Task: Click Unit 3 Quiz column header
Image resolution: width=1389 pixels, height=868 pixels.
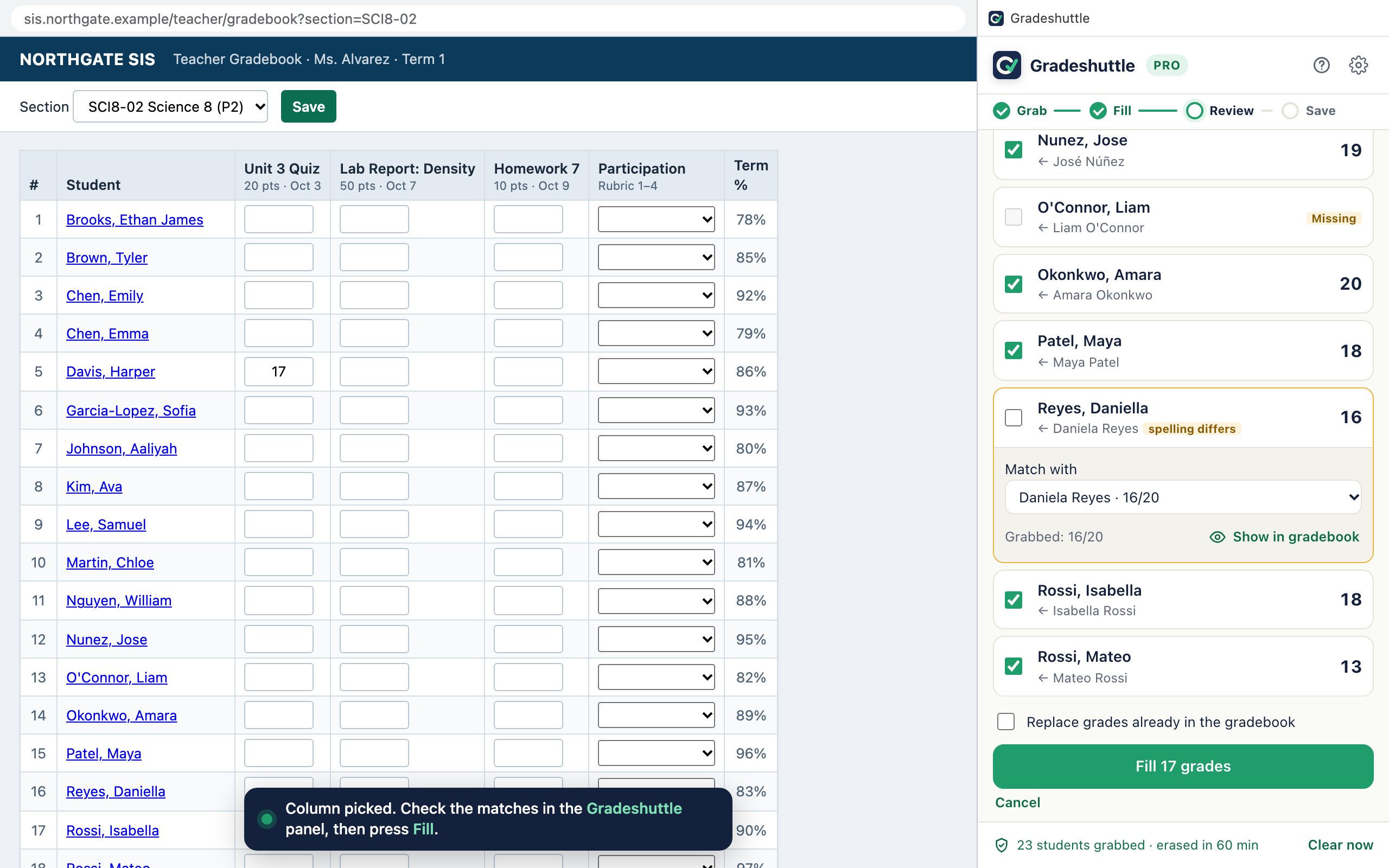Action: tap(282, 176)
